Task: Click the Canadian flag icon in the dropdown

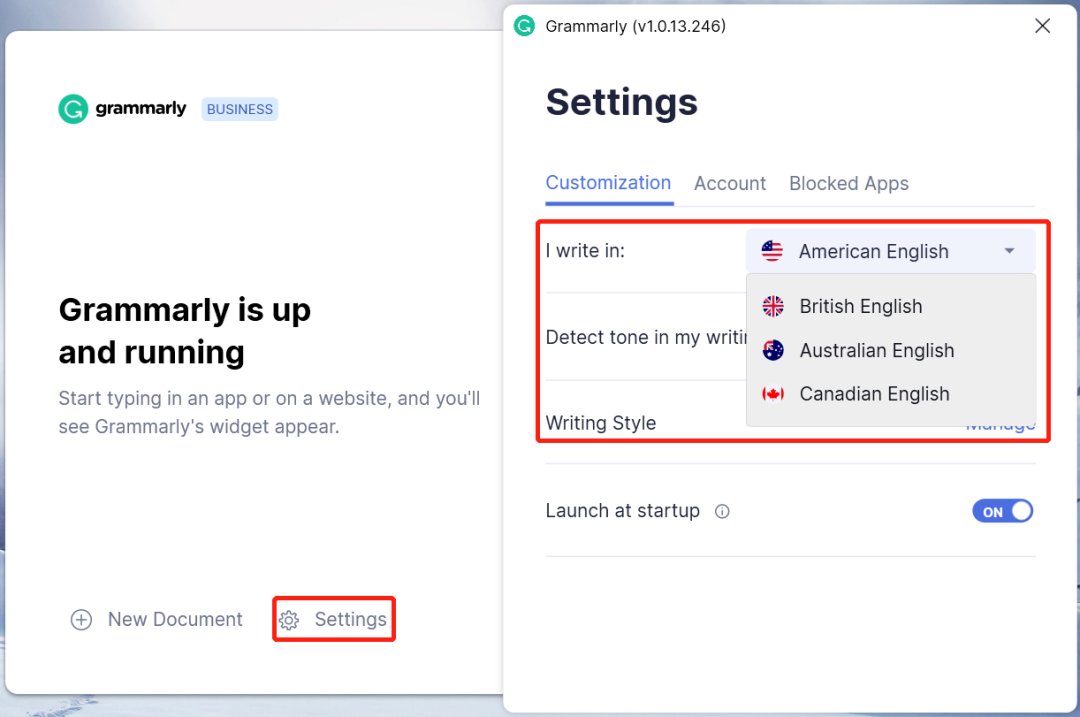Action: [772, 394]
